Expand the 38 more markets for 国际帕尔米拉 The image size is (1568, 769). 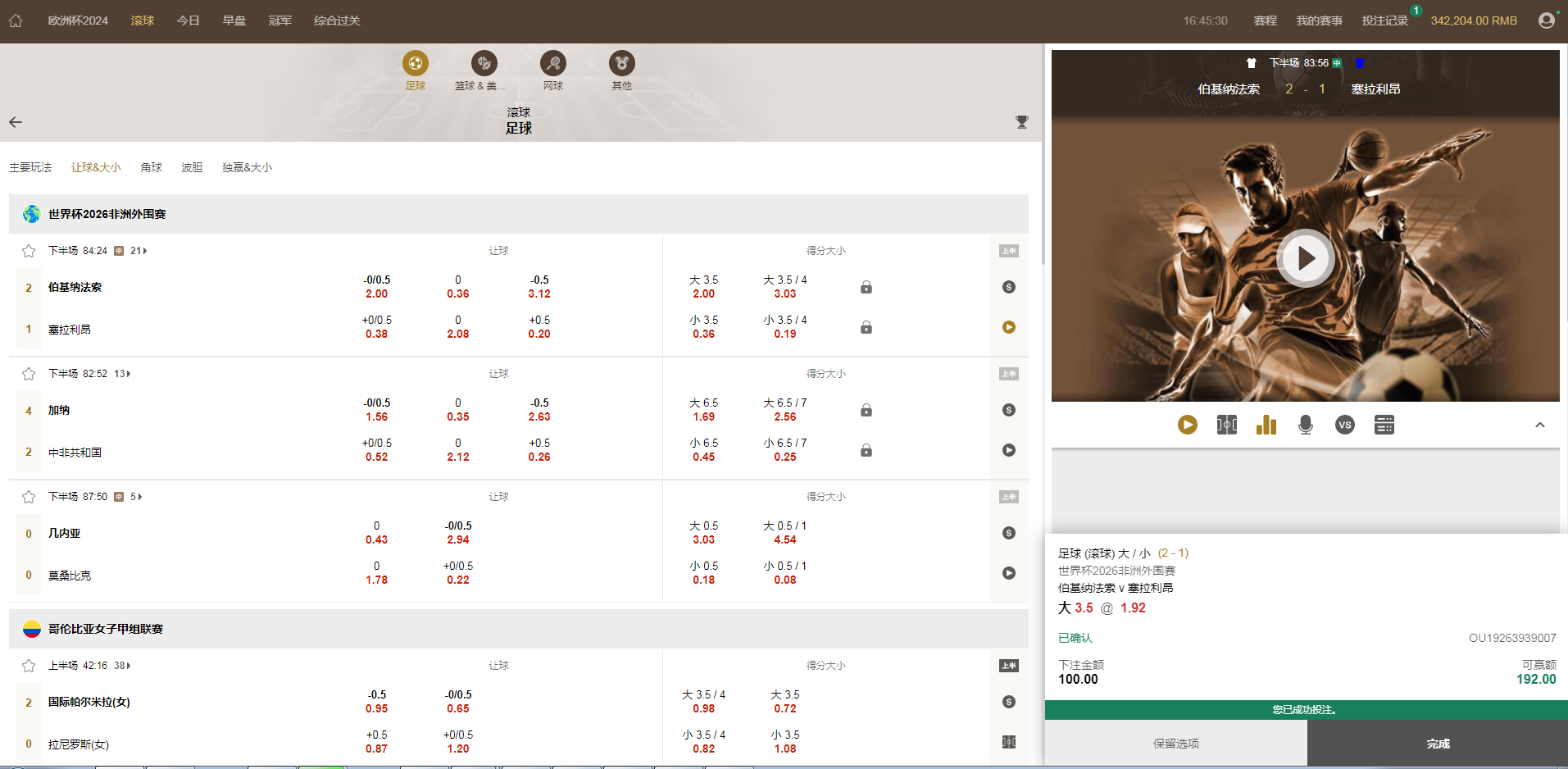coord(122,666)
